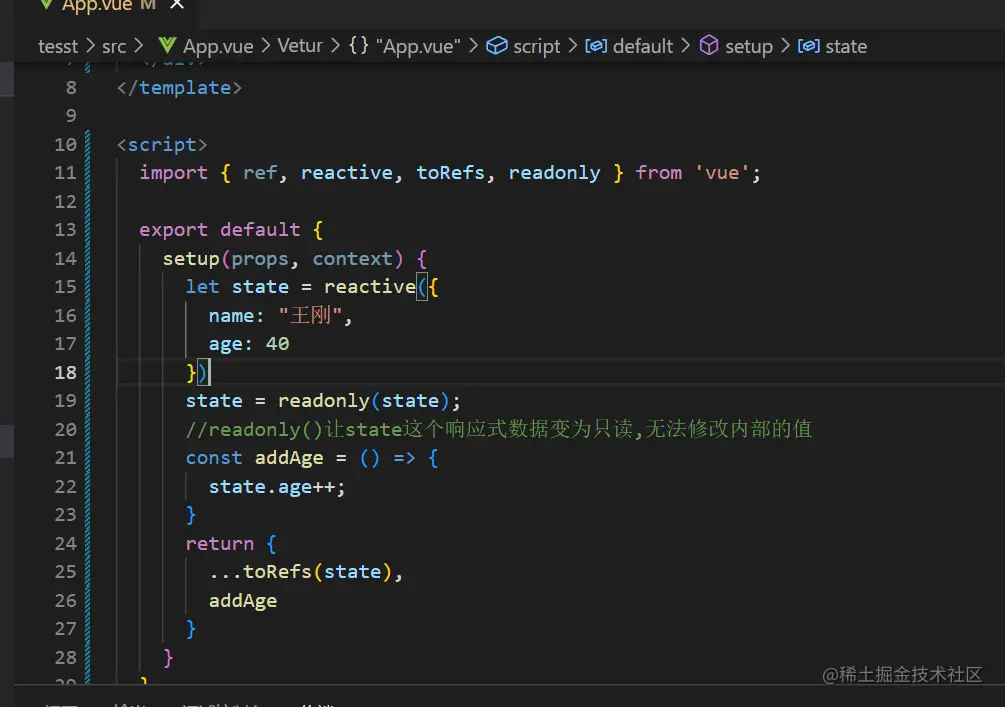Screen dimensions: 1005x707
Task: Open the App.vue breadcrumb file
Action: [x=218, y=46]
